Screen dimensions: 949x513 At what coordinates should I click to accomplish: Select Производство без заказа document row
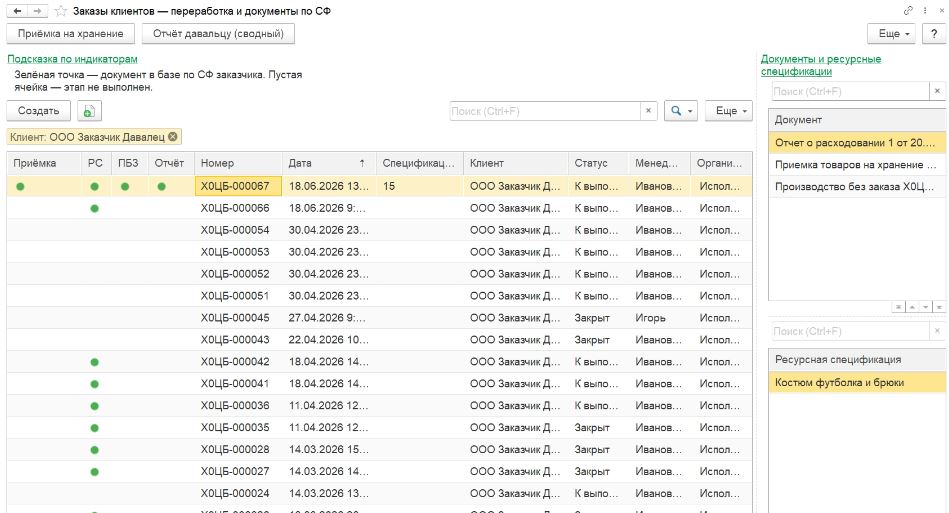tap(857, 186)
